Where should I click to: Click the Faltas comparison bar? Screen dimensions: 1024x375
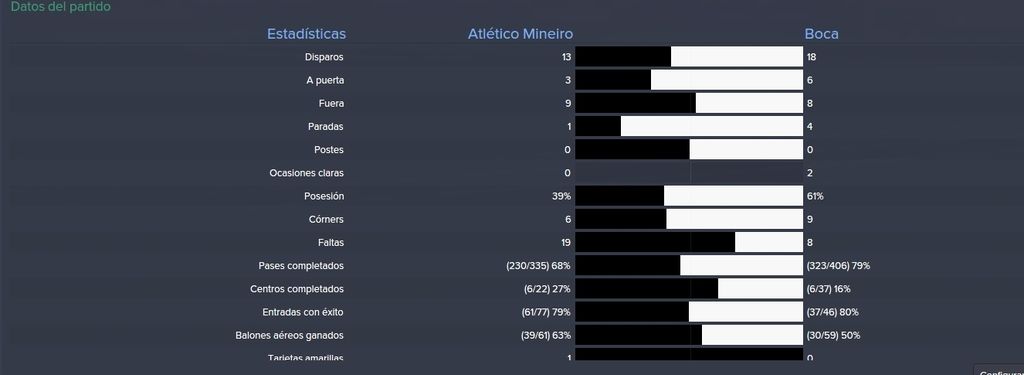click(x=689, y=242)
